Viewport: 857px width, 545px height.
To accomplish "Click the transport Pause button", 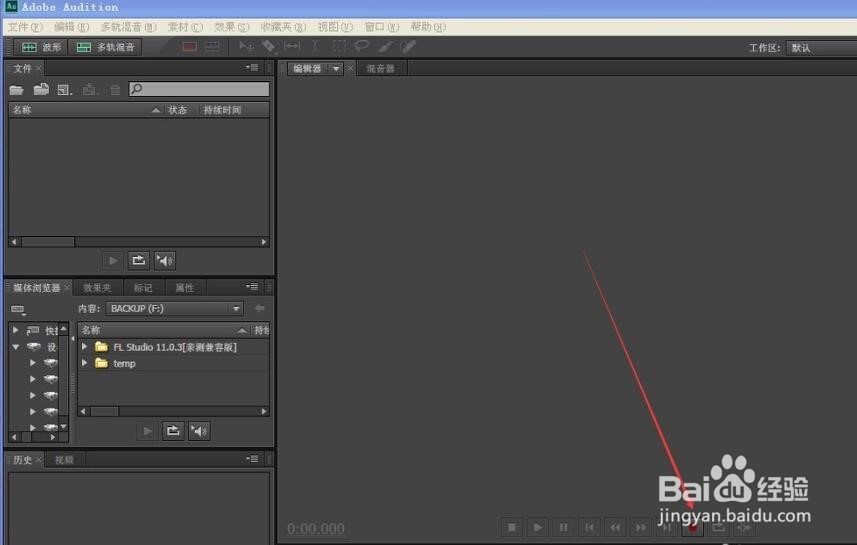I will (563, 528).
